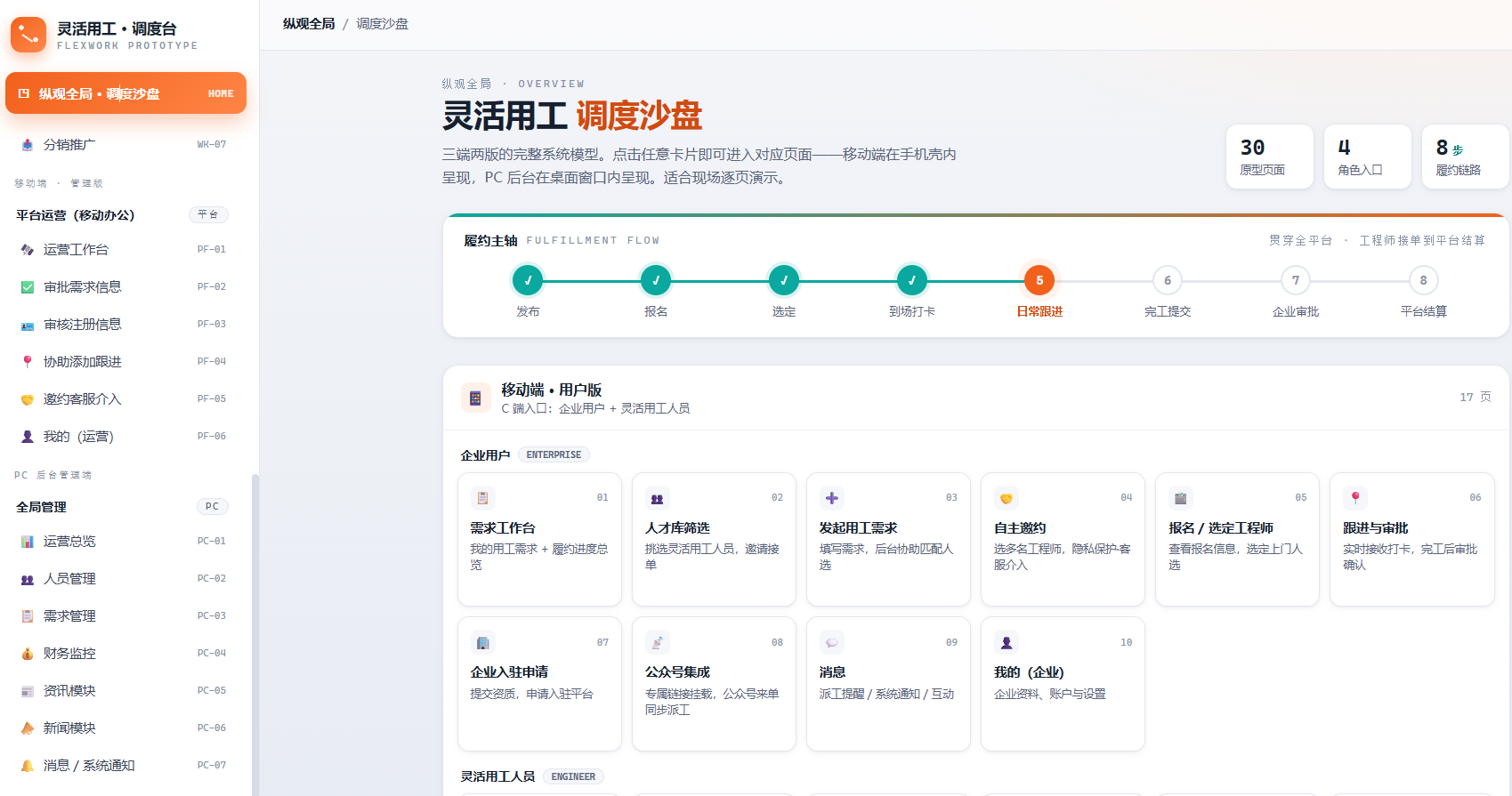
Task: Click the 移动端·用户版 section phone icon
Action: [475, 398]
